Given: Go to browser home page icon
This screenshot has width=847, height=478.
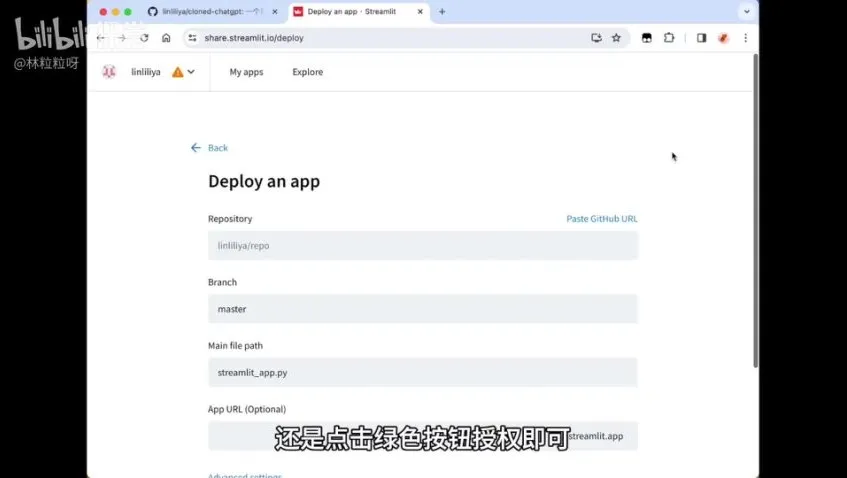Looking at the screenshot, I should point(166,38).
